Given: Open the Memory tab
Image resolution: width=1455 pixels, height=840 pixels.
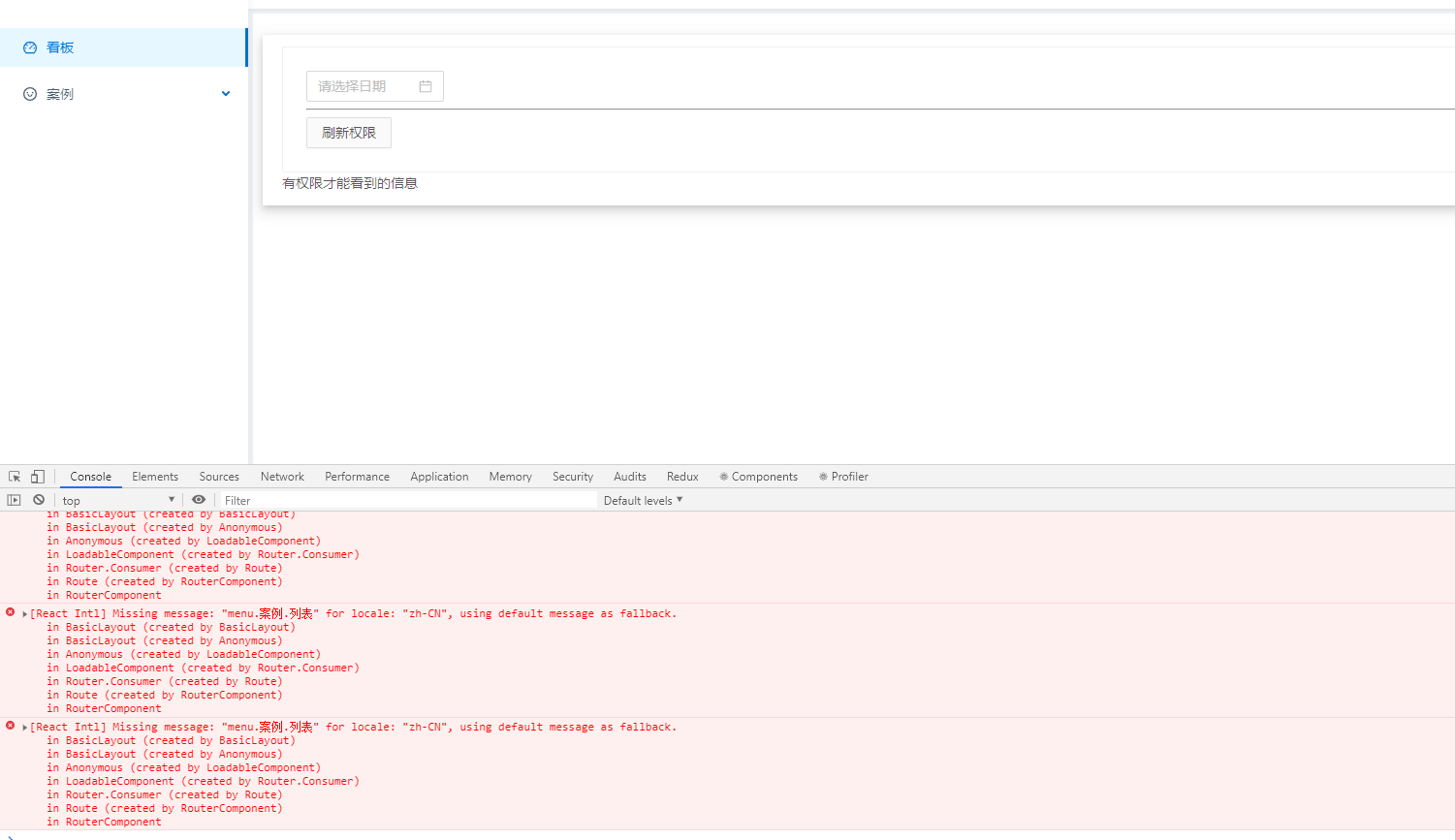Looking at the screenshot, I should (x=511, y=477).
